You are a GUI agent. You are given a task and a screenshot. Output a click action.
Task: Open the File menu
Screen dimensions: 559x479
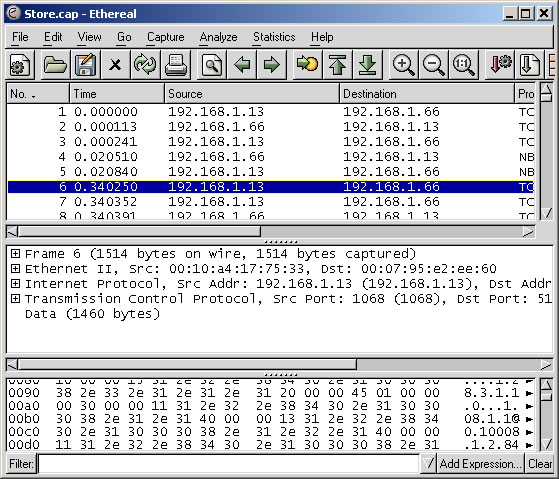(20, 37)
